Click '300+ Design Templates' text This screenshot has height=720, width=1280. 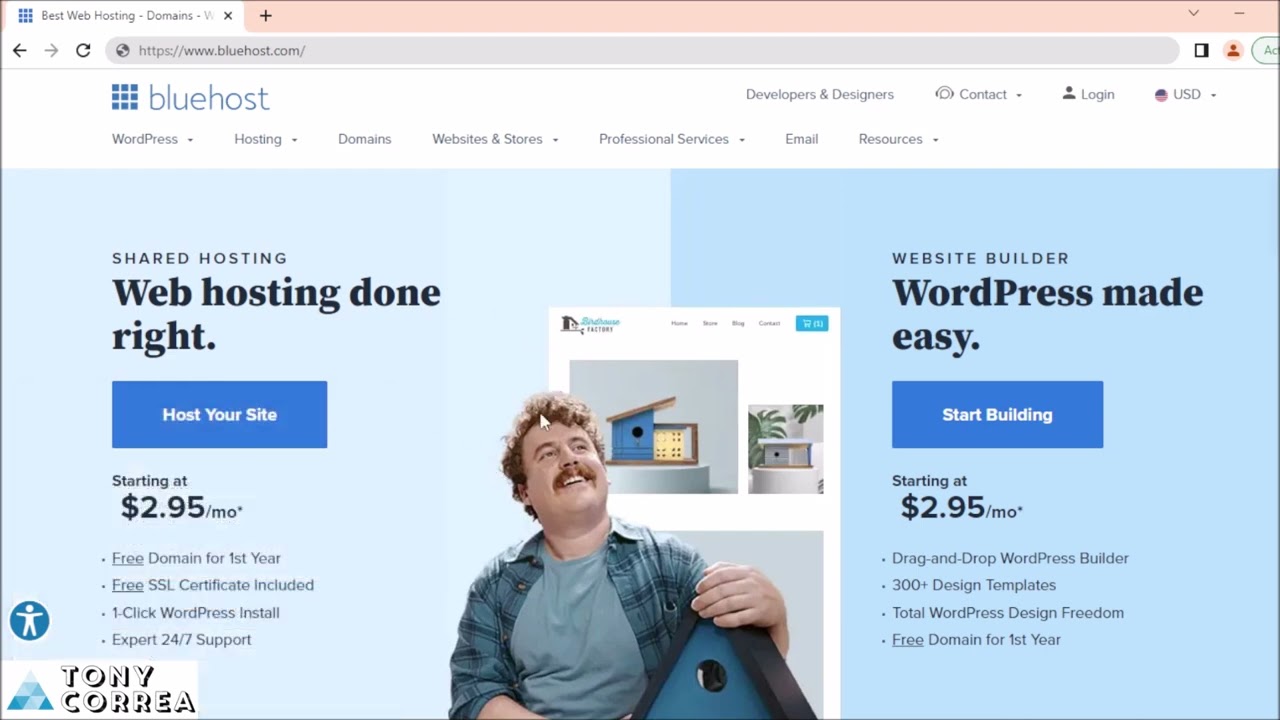tap(974, 585)
